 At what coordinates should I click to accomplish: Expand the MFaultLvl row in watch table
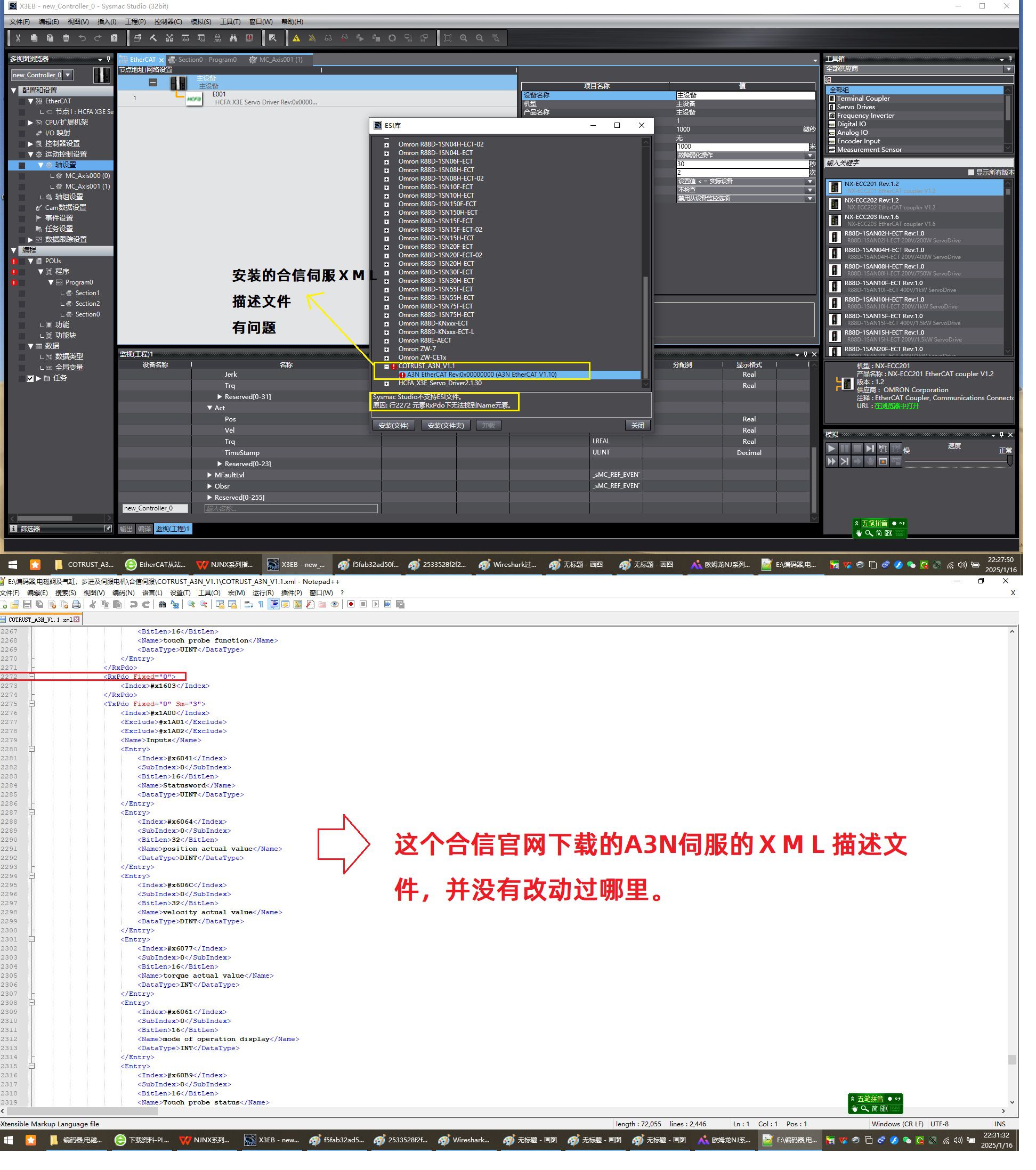209,475
